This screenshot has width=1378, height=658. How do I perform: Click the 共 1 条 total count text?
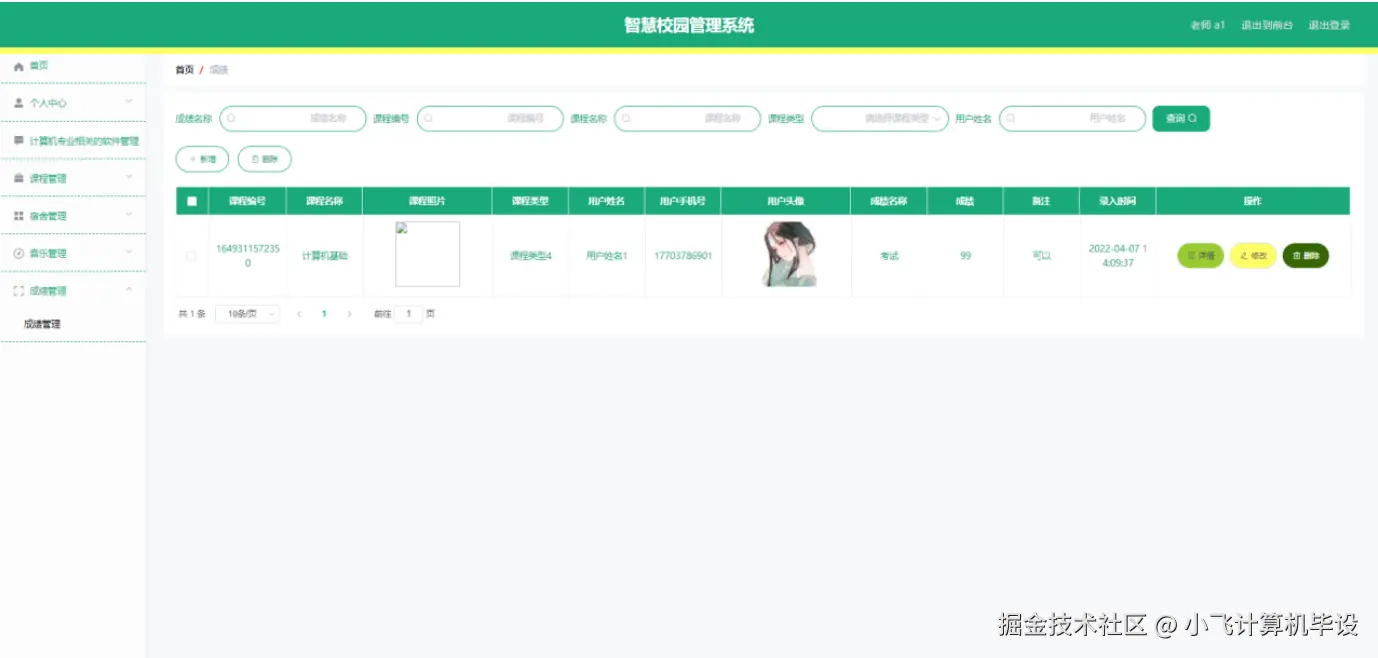[192, 314]
